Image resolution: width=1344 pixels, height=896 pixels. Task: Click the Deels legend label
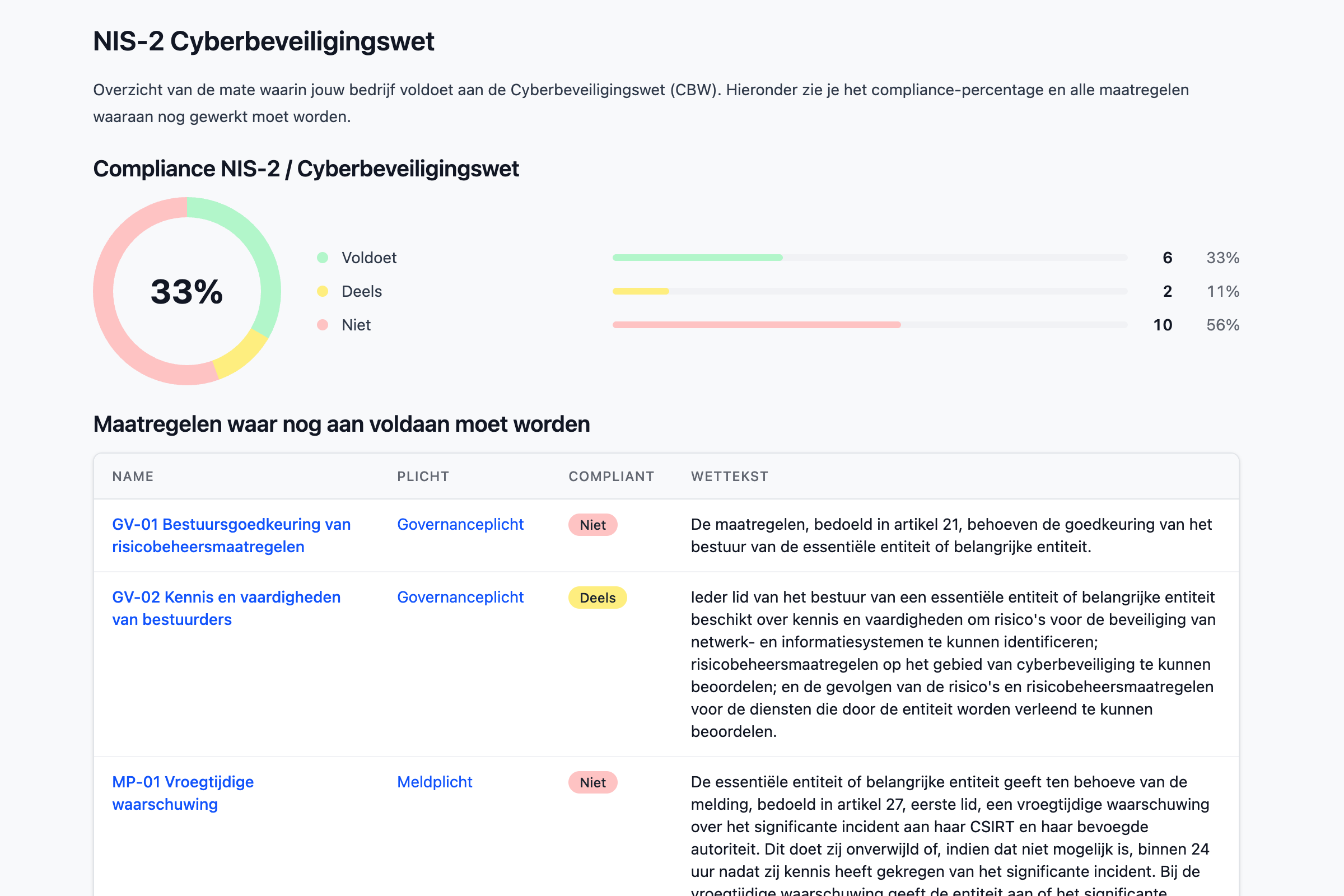(362, 291)
